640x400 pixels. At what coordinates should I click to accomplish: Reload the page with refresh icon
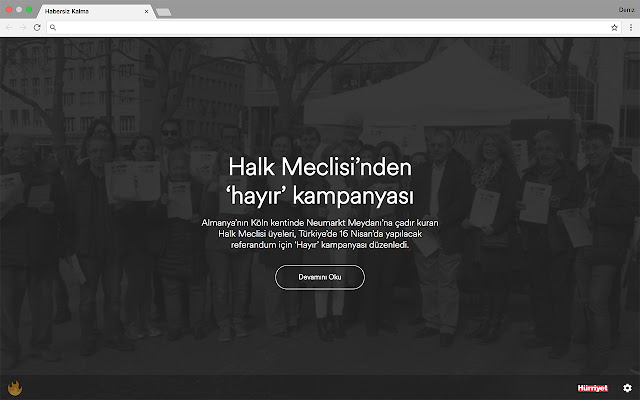pyautogui.click(x=37, y=27)
